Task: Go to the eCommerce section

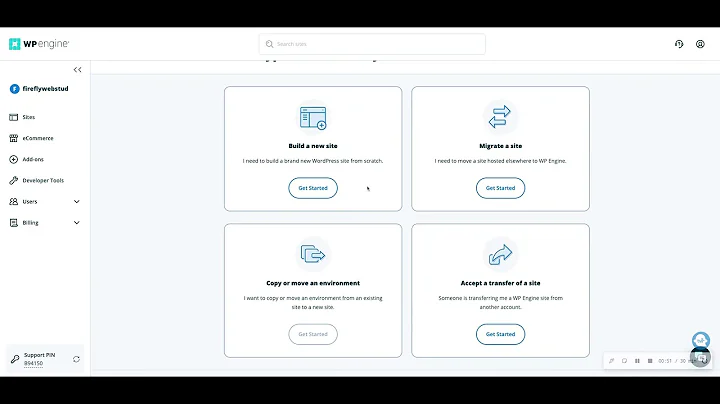Action: tap(38, 138)
